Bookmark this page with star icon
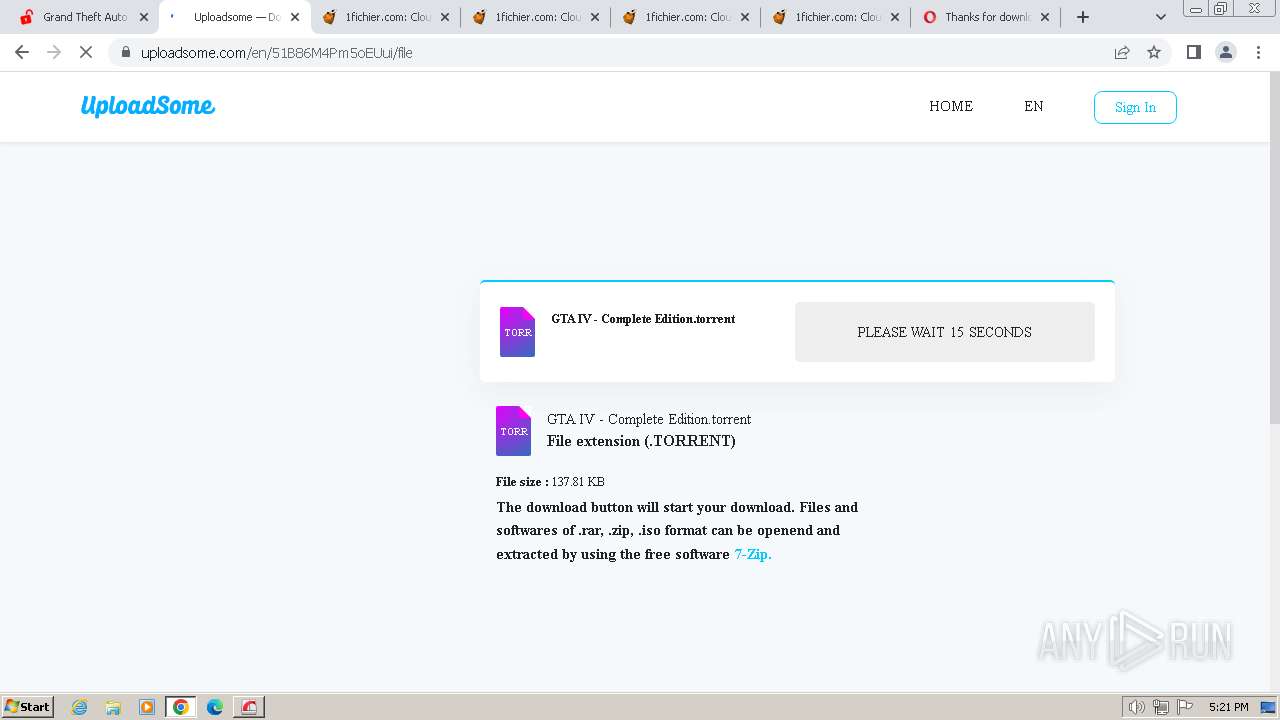Image resolution: width=1280 pixels, height=720 pixels. (1154, 52)
